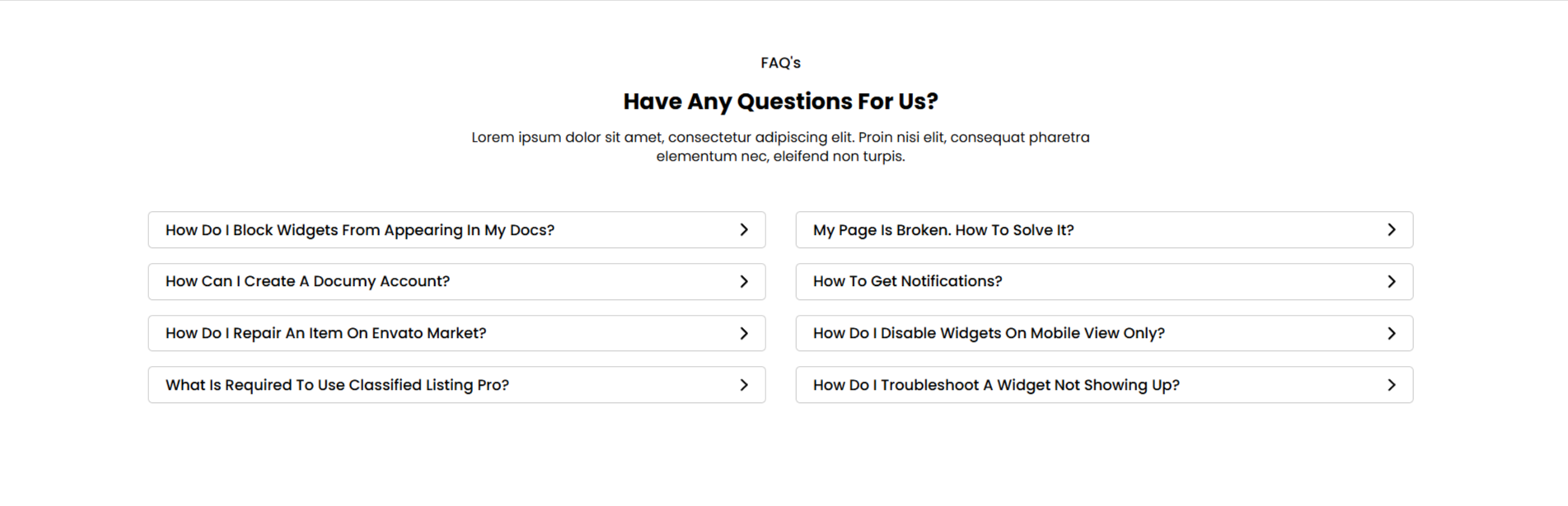
Task: Show answer via 'What Is Required' question text
Action: [x=337, y=385]
